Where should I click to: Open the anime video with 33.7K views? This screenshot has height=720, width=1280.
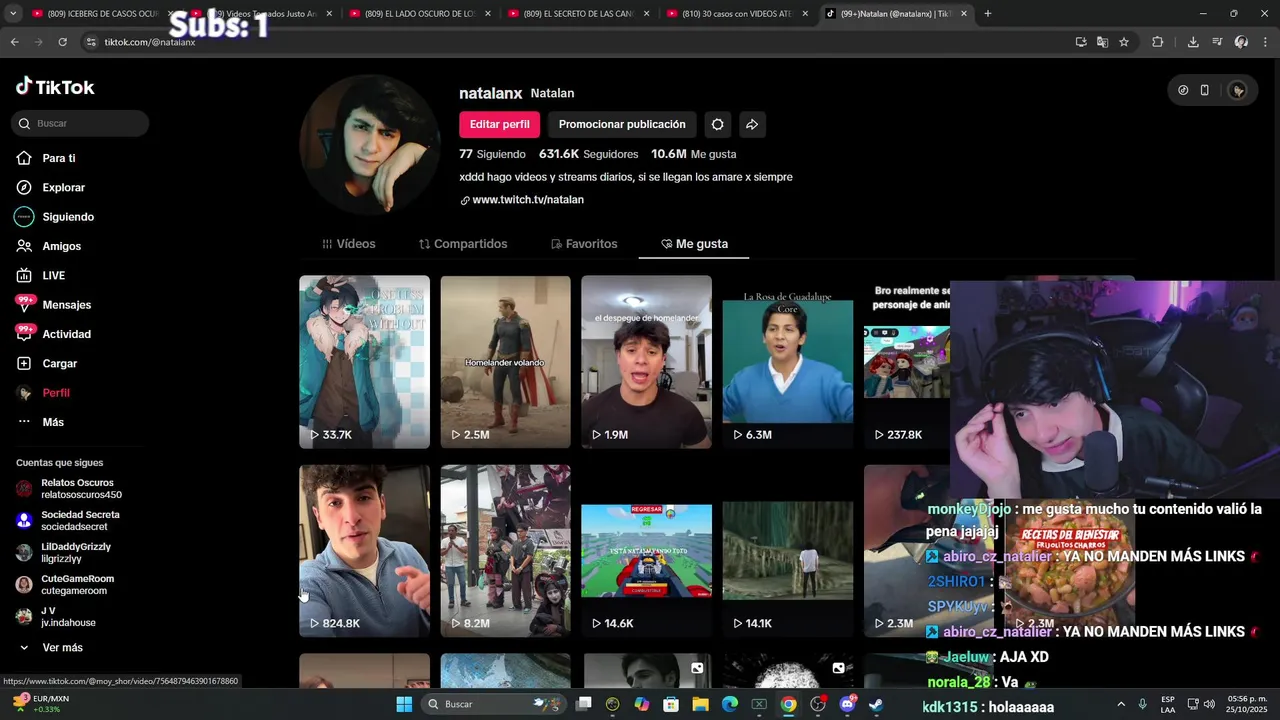click(364, 362)
